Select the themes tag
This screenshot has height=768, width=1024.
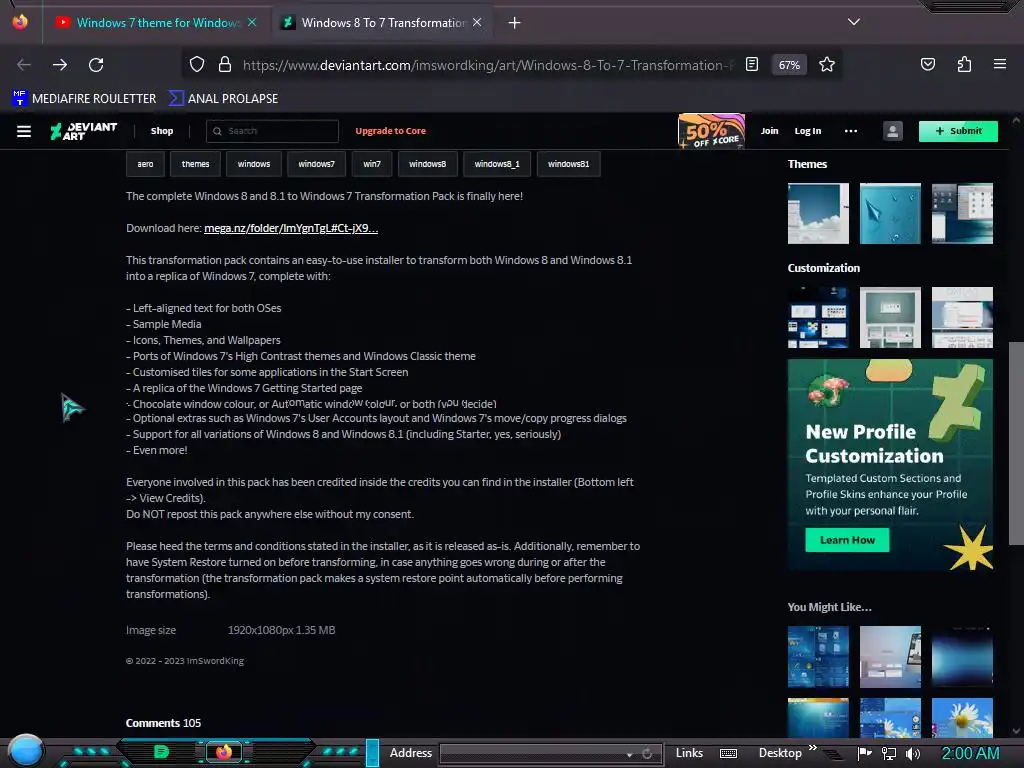coord(195,164)
